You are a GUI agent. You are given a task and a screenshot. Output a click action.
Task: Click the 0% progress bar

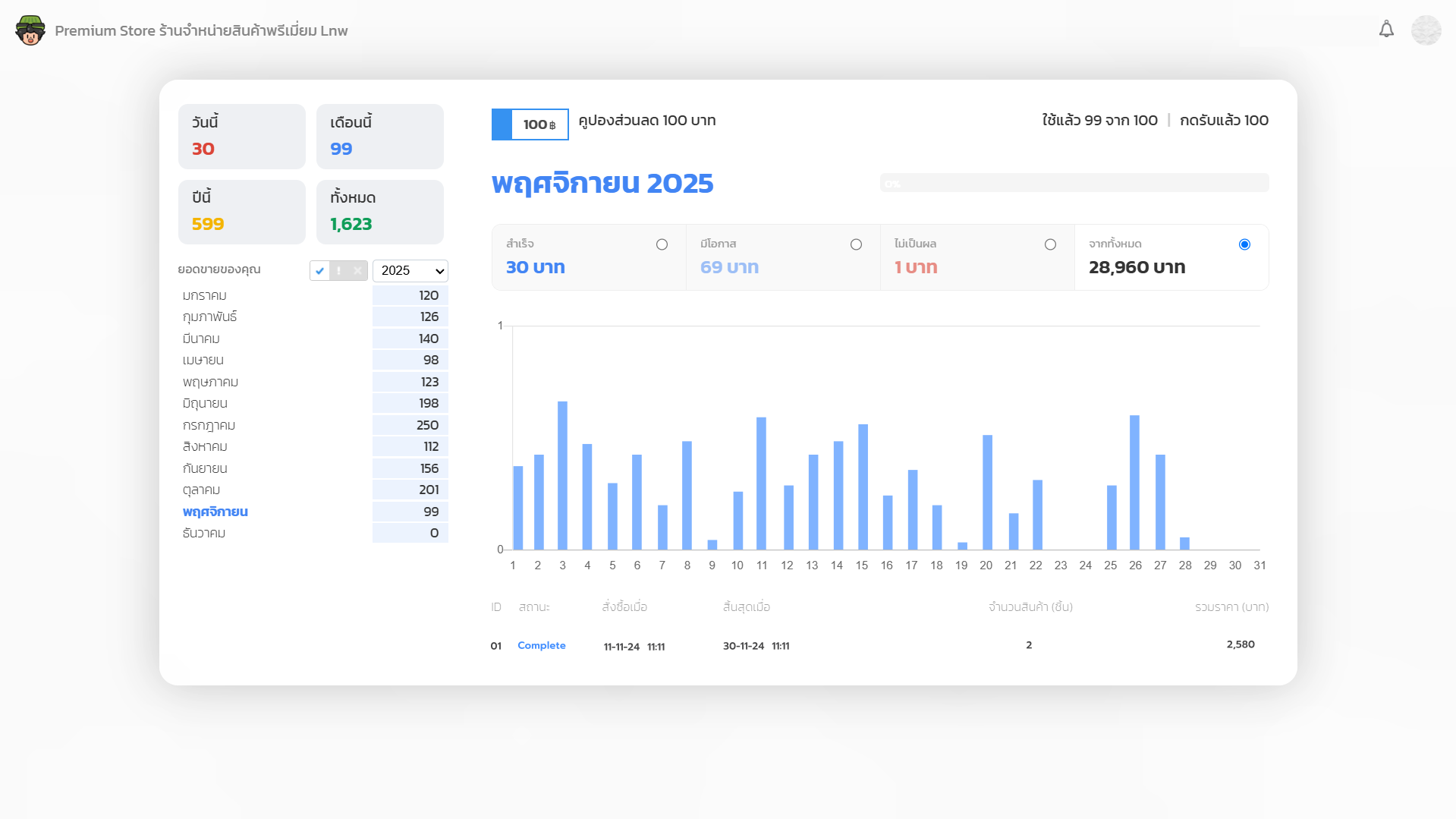(1074, 183)
